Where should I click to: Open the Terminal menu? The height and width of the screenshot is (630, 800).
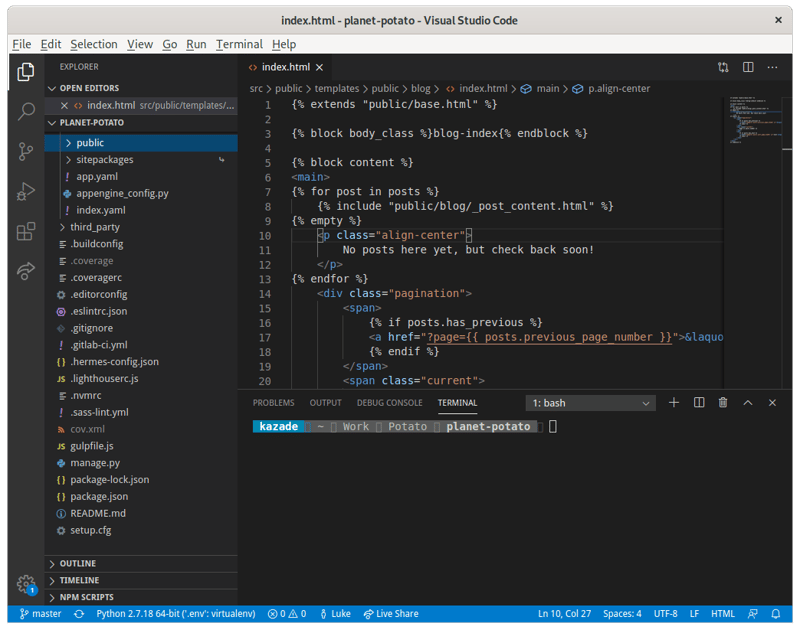tap(239, 44)
